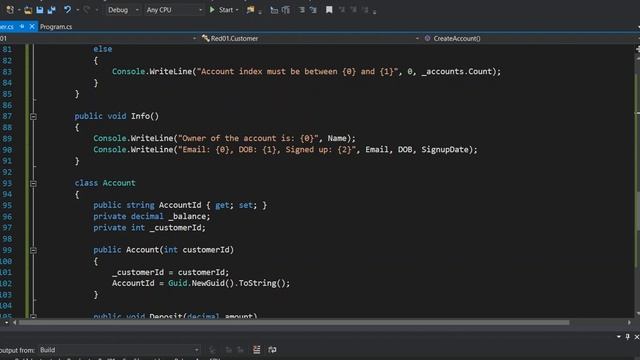Click Guid.NewGuid() on line 102

point(201,283)
